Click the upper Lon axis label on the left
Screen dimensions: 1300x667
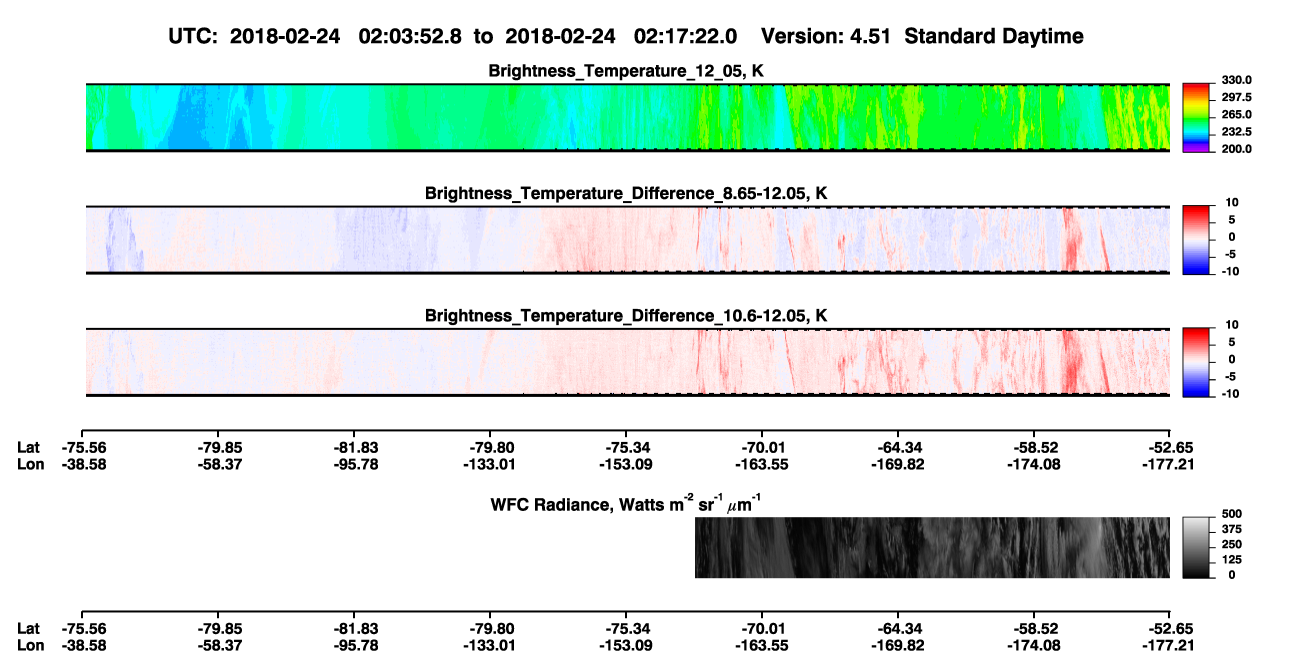[x=30, y=464]
